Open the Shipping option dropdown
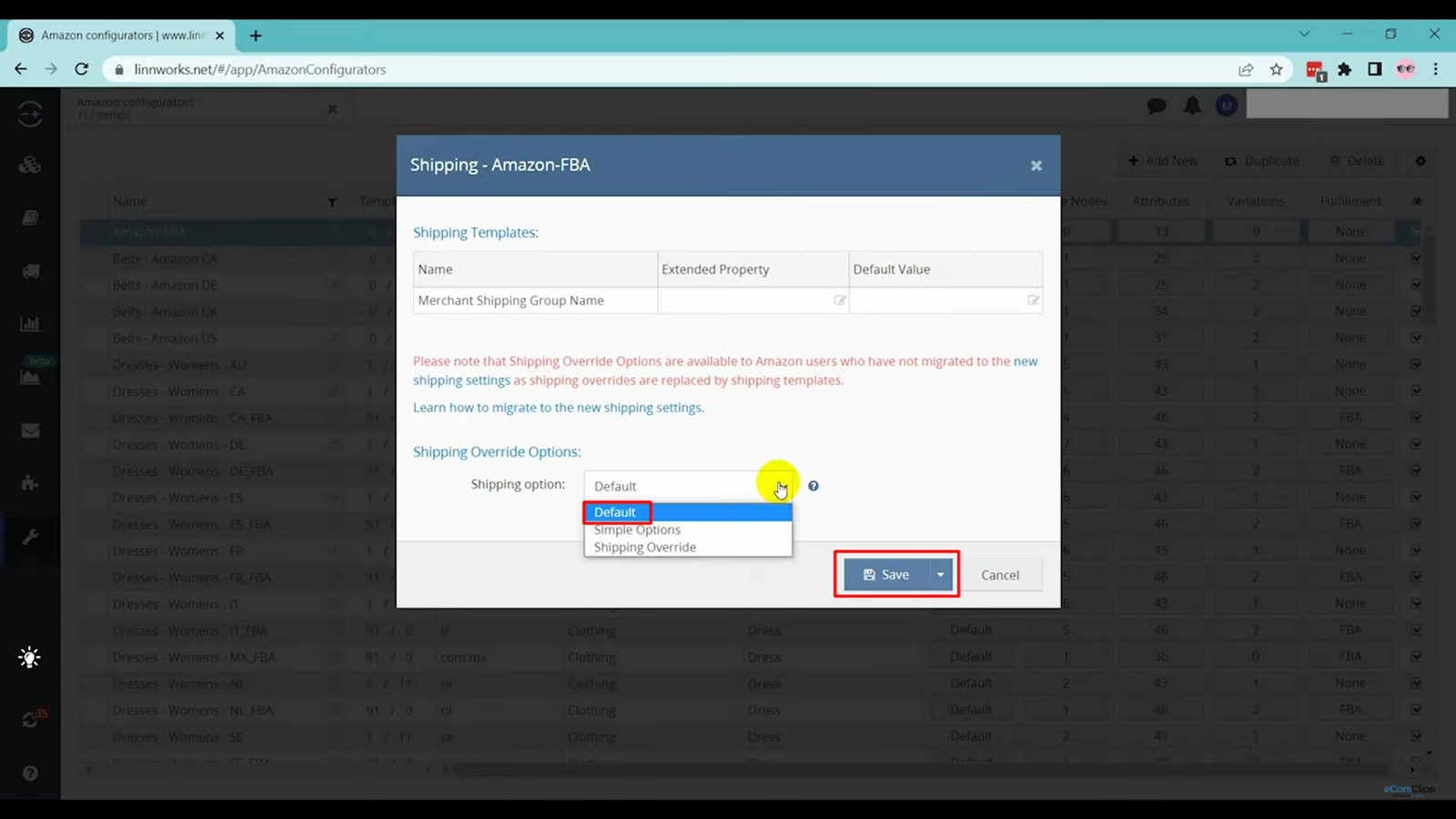 (688, 486)
